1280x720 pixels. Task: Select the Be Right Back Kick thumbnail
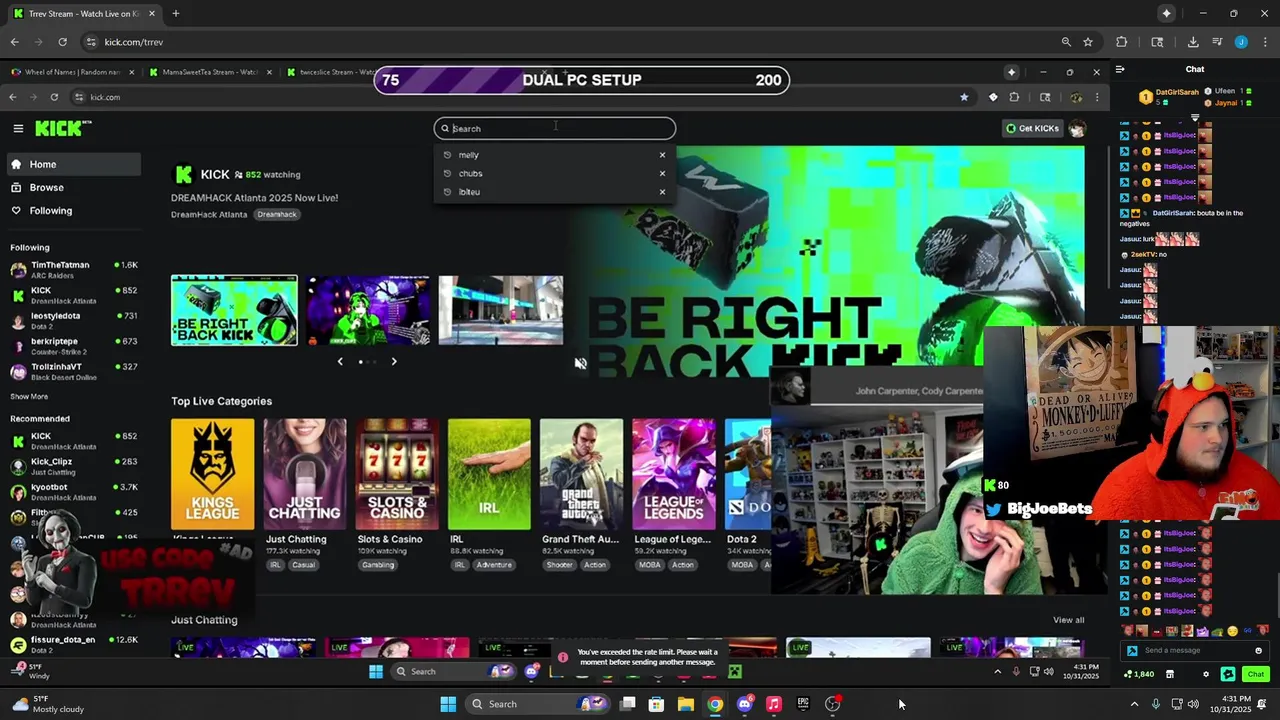234,310
